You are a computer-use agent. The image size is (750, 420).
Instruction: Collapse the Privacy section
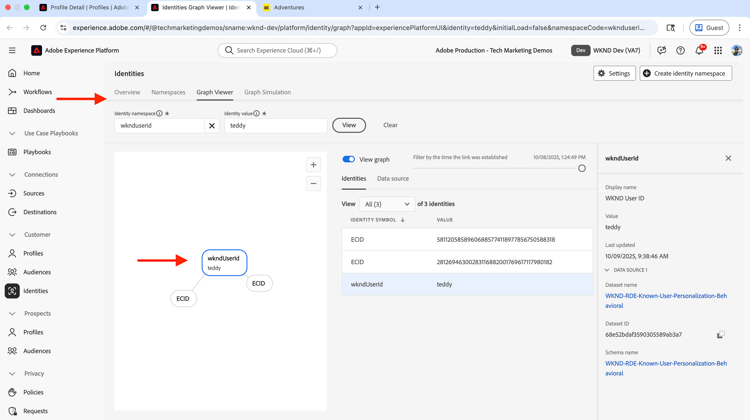[x=12, y=374]
